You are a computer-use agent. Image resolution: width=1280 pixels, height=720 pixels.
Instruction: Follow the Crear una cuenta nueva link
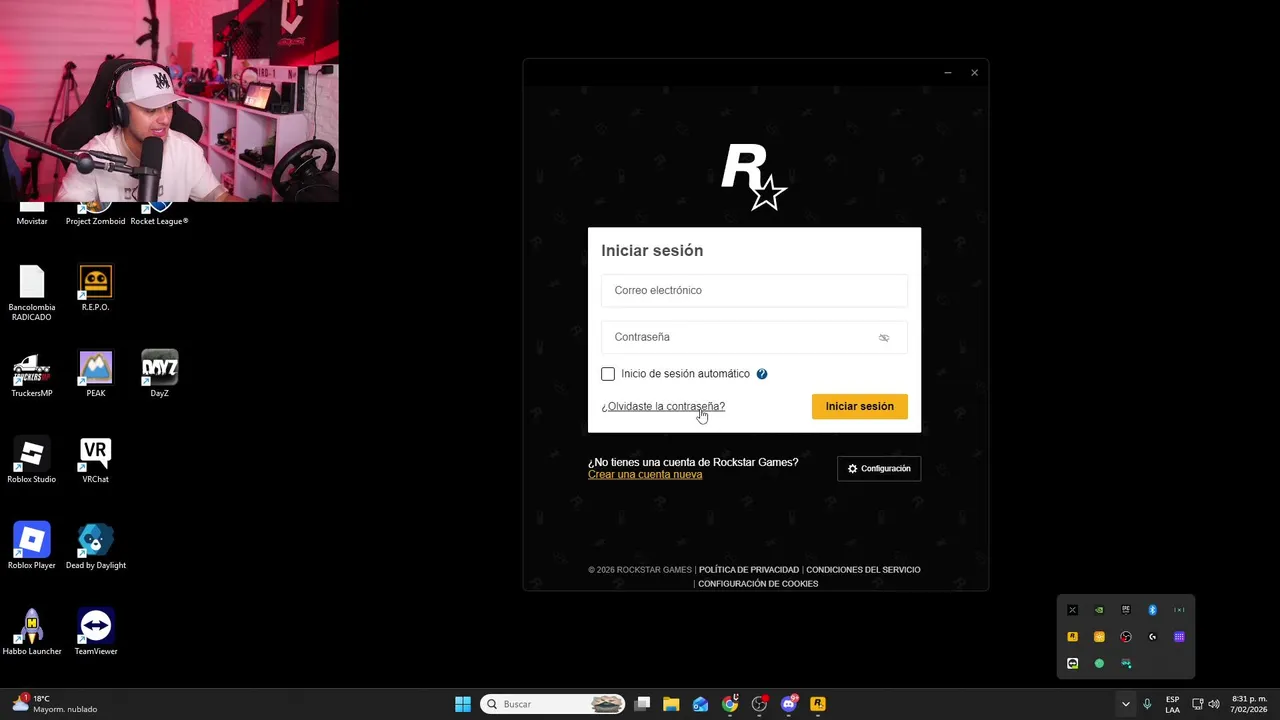click(645, 475)
